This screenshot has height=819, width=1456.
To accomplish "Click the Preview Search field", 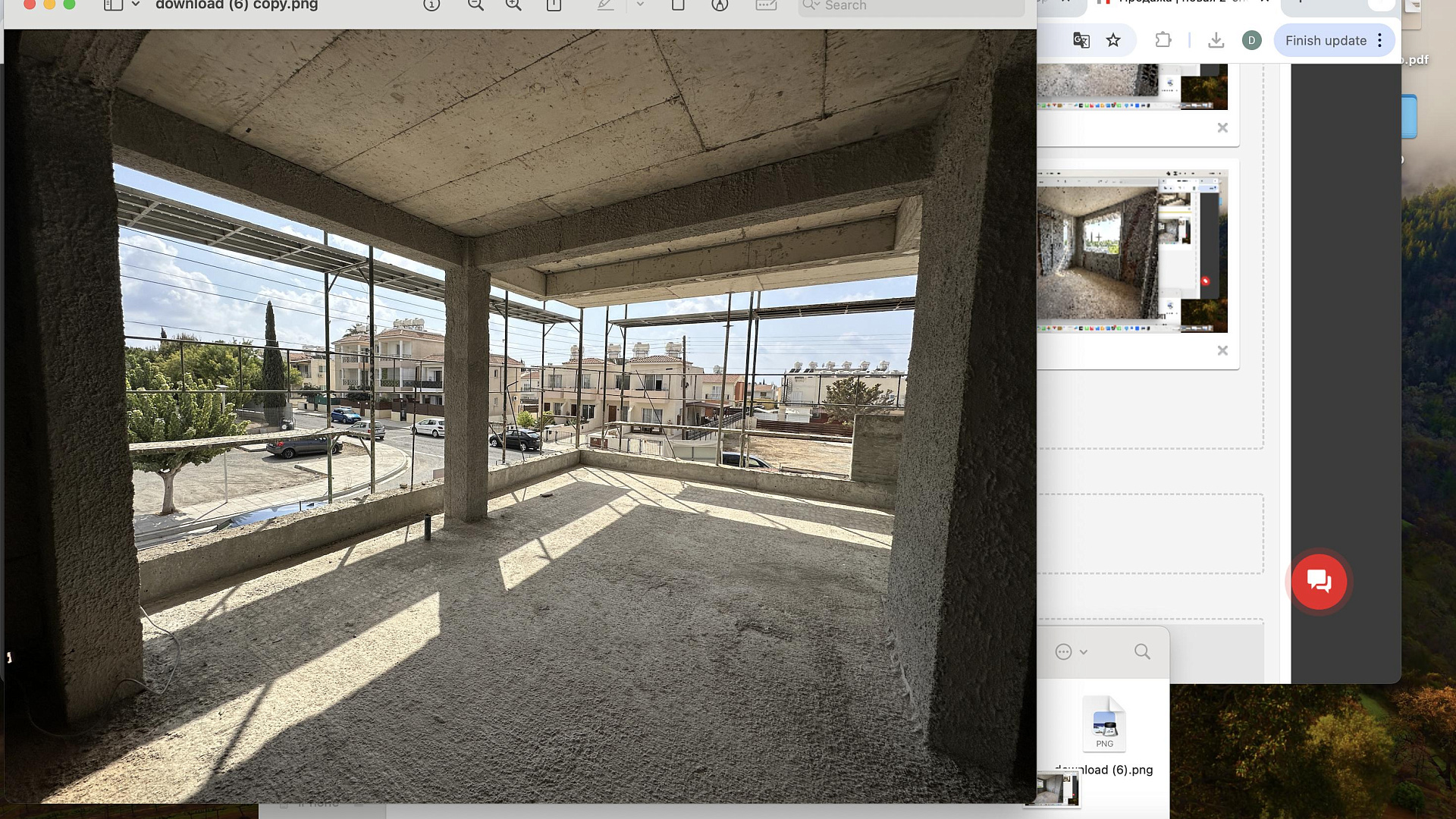I will point(910,6).
